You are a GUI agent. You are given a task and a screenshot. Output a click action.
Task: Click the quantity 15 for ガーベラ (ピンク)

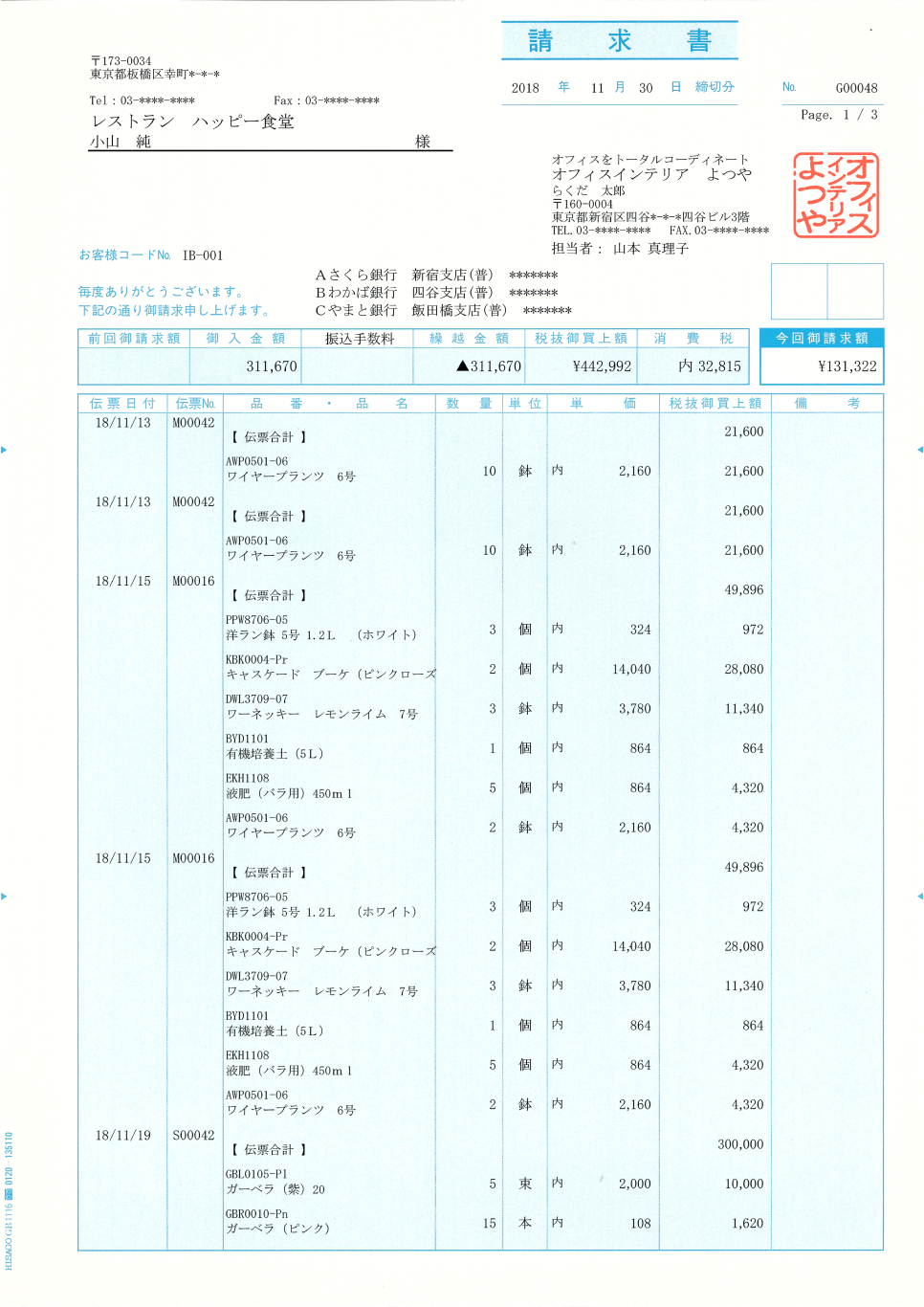pos(490,1223)
